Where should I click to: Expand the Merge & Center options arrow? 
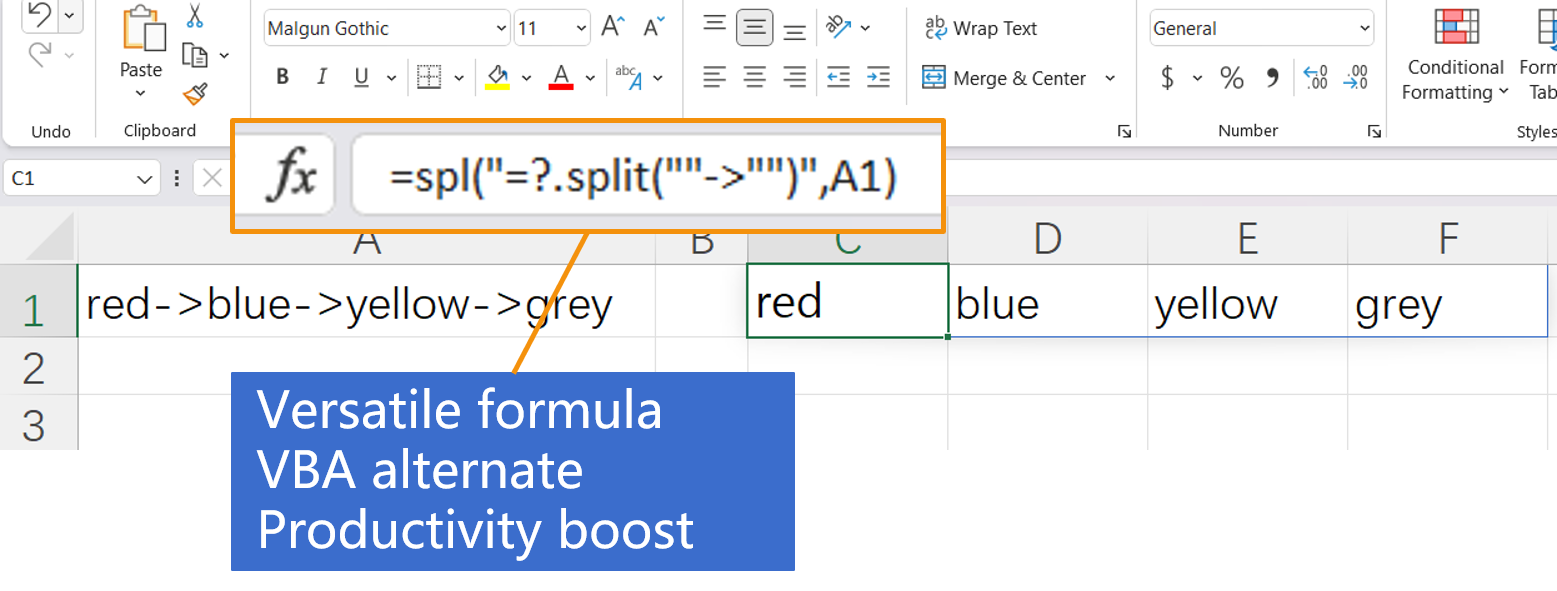[x=1110, y=78]
